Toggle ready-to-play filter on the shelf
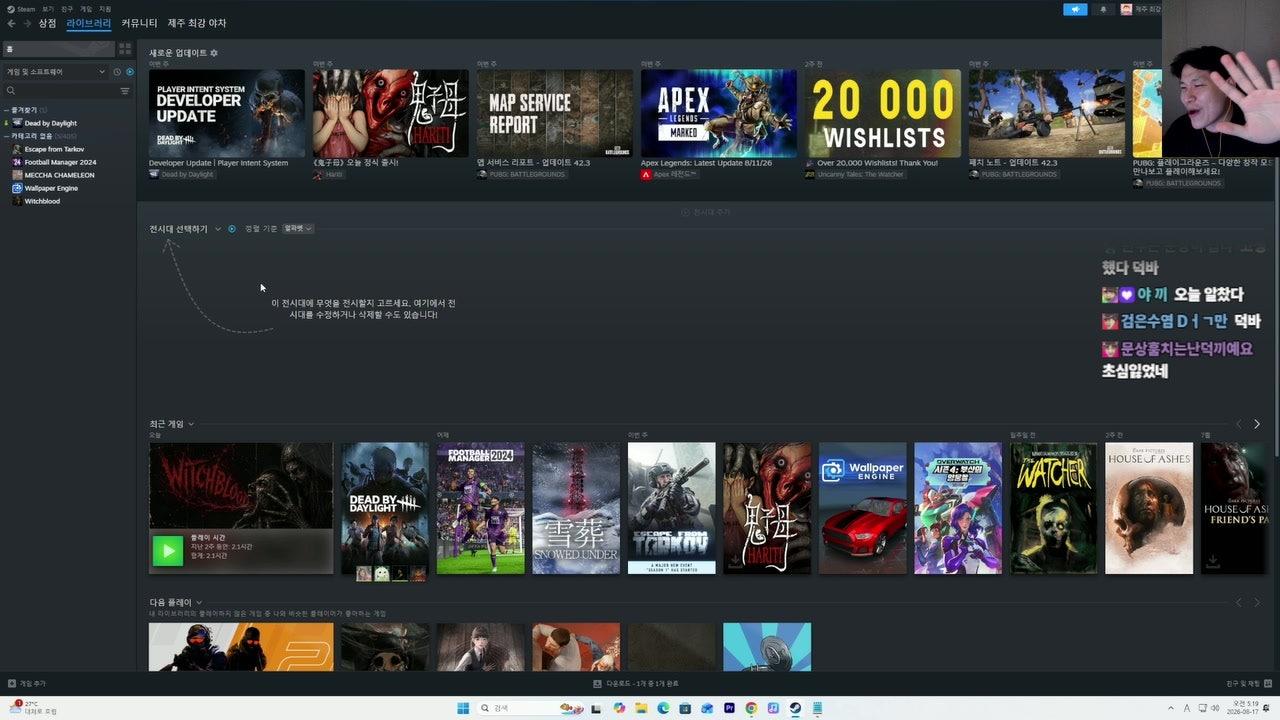Image resolution: width=1280 pixels, height=720 pixels. click(x=232, y=229)
